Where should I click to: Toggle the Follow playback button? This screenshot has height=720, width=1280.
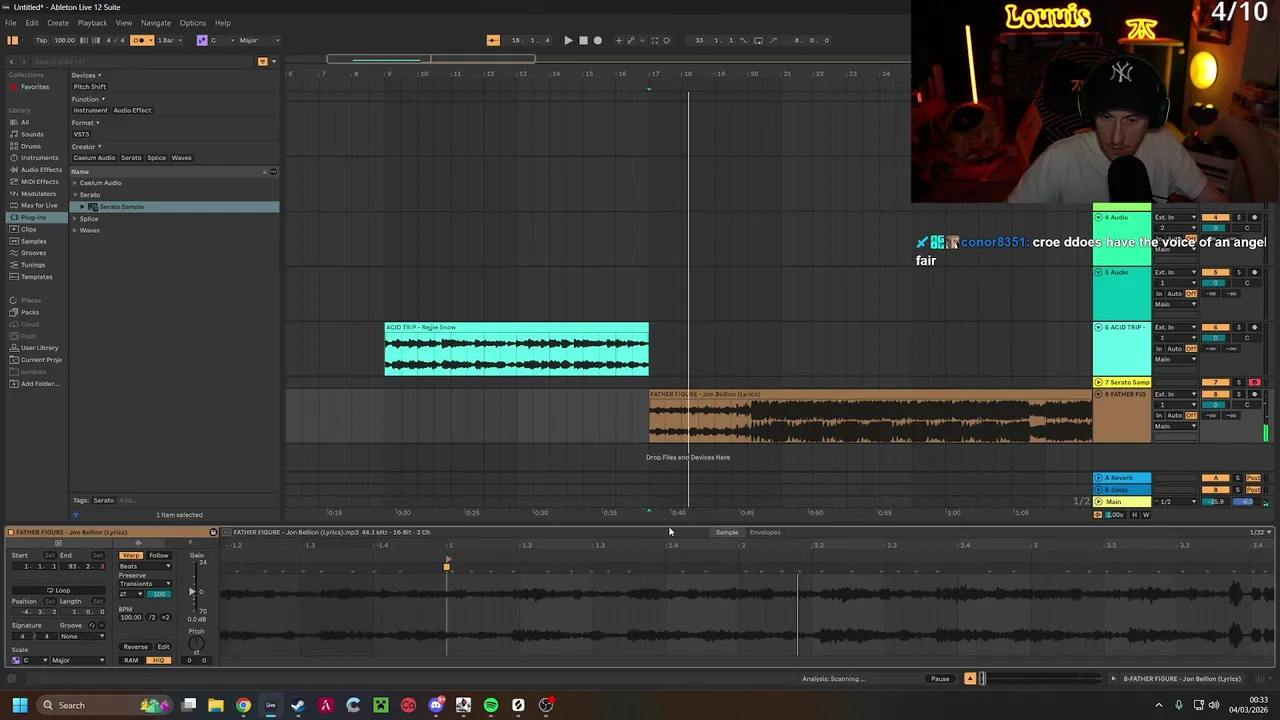pos(493,40)
